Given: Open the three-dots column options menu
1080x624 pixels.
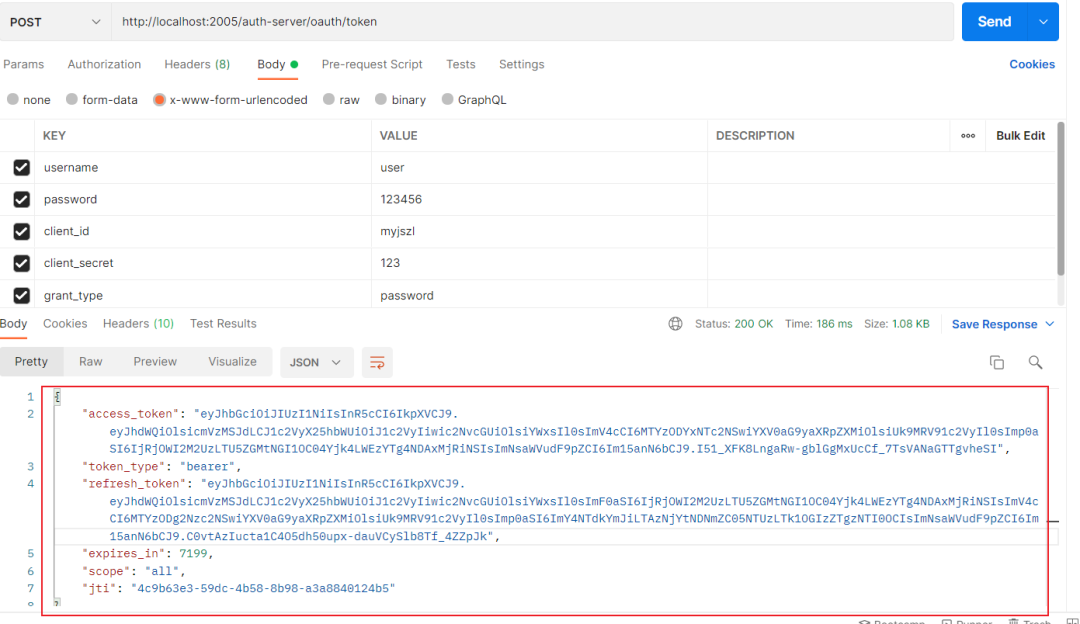Looking at the screenshot, I should pos(968,136).
